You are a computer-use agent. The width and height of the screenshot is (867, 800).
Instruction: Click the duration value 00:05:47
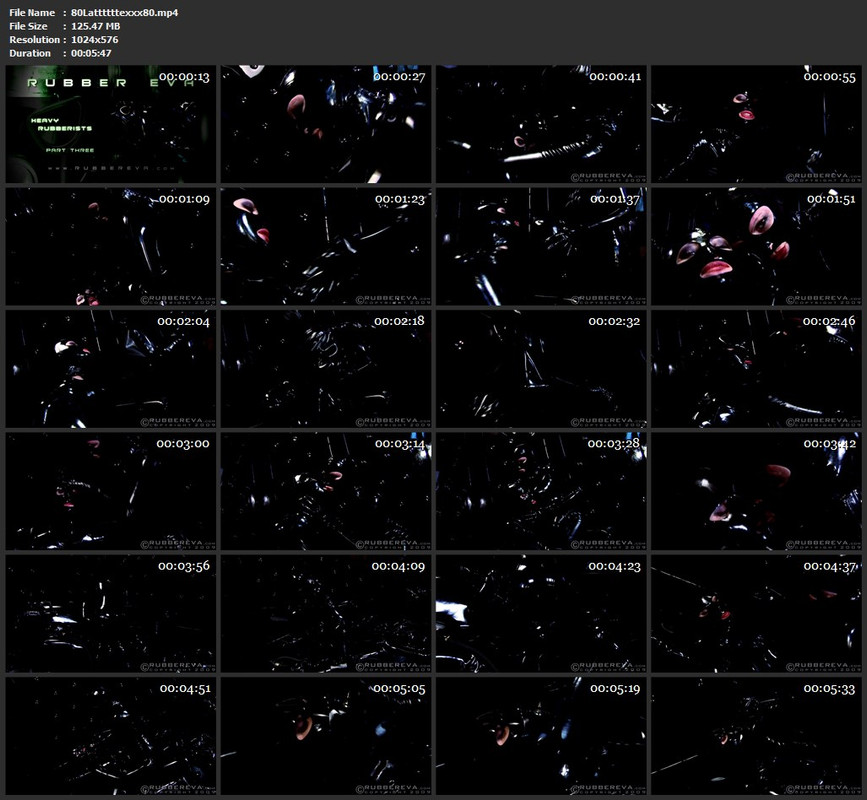(x=91, y=53)
